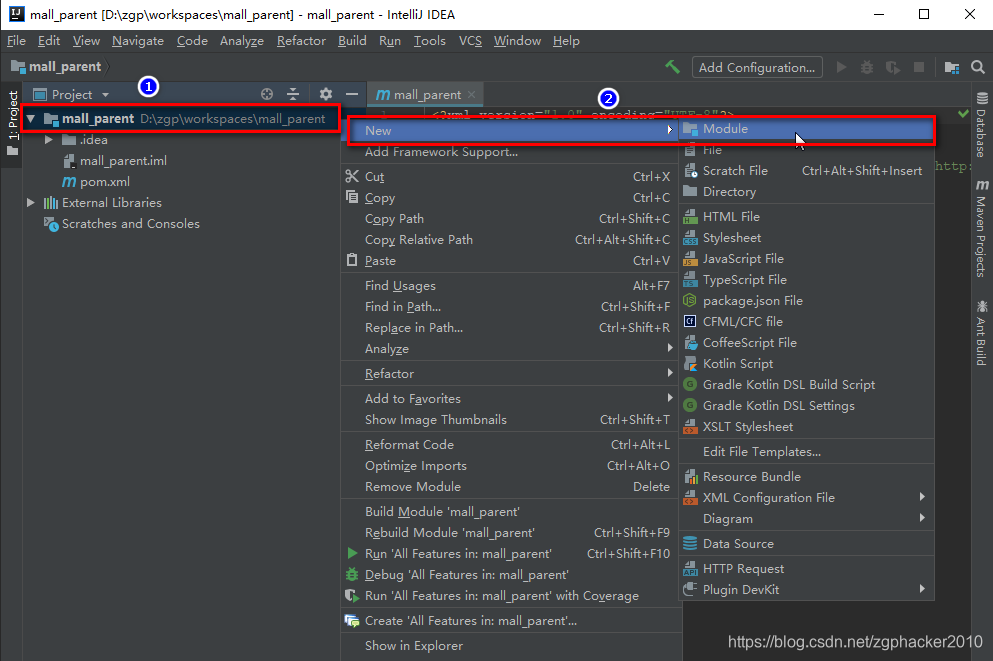Click mall_parent breadcrumb in navigation bar
The image size is (993, 661).
pos(56,66)
